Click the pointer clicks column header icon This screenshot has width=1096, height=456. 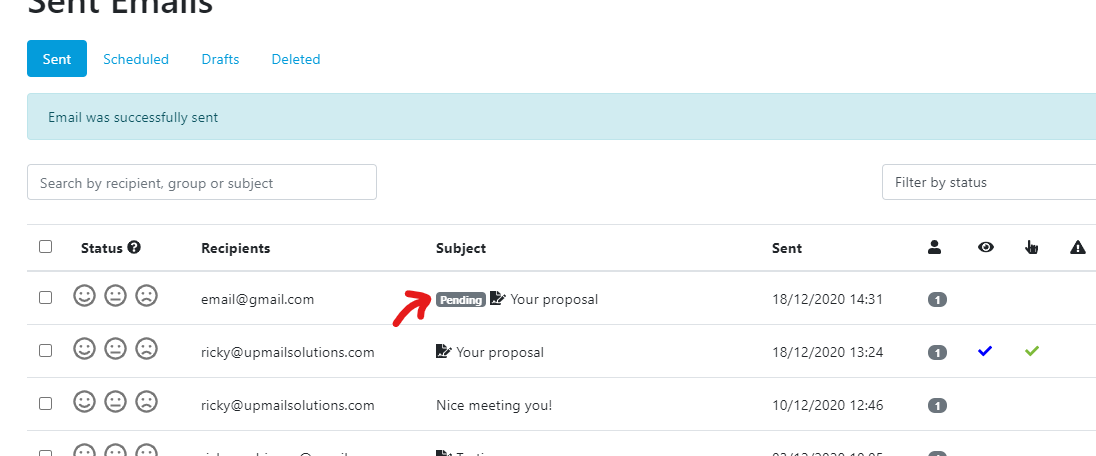click(1032, 247)
